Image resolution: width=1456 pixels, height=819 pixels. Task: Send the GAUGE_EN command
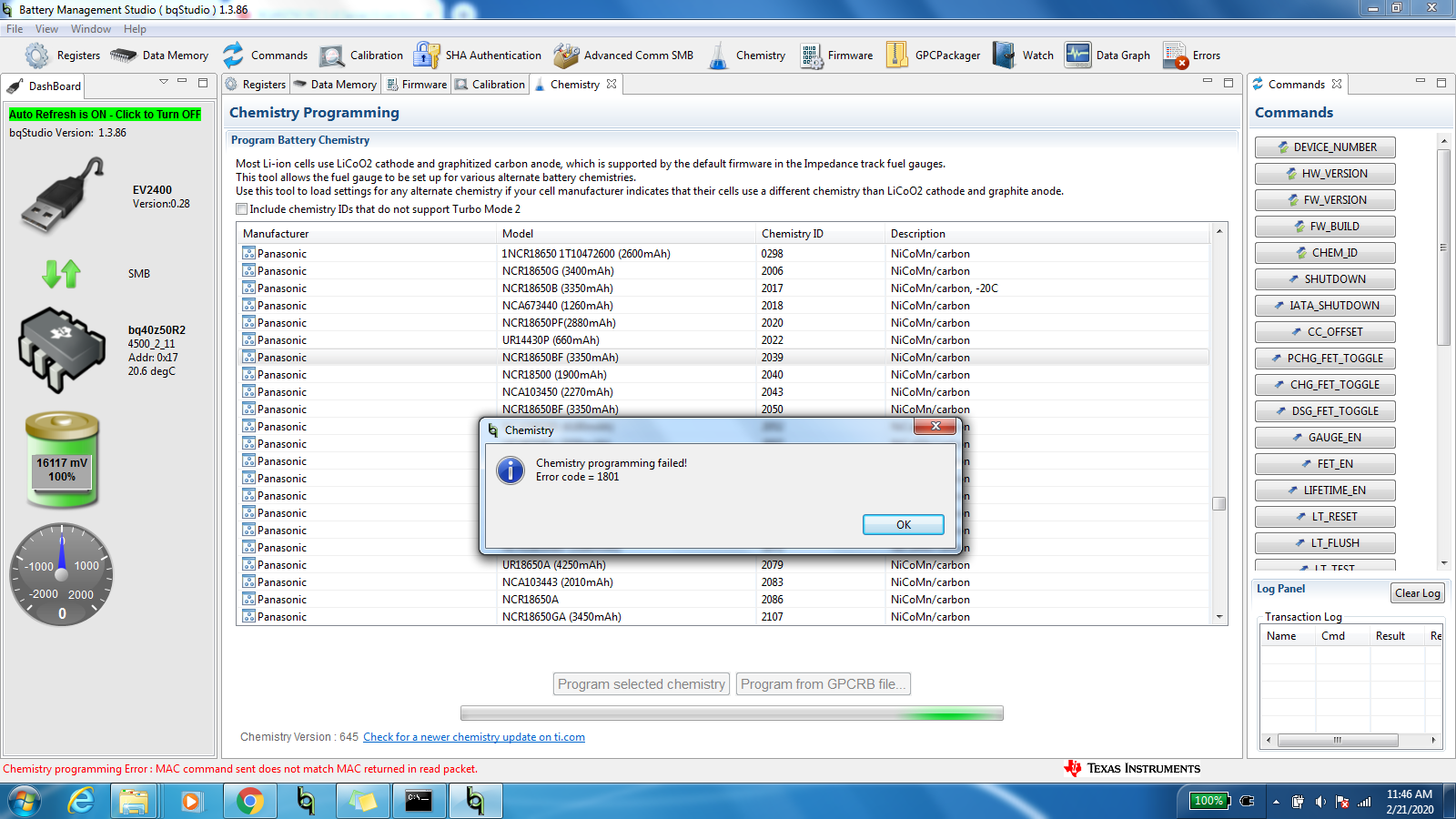1325,438
